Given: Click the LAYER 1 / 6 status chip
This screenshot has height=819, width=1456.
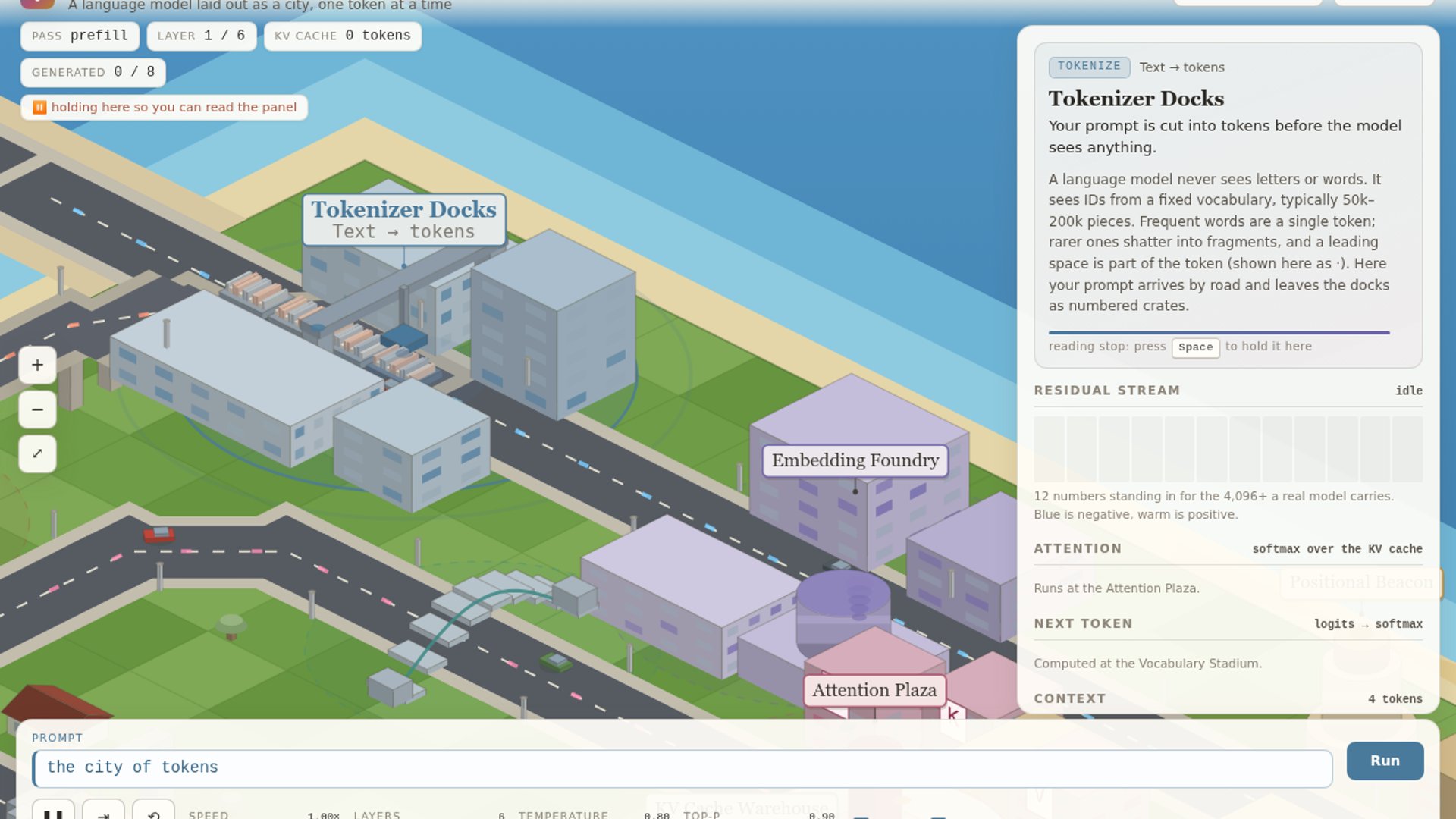Looking at the screenshot, I should pos(201,36).
